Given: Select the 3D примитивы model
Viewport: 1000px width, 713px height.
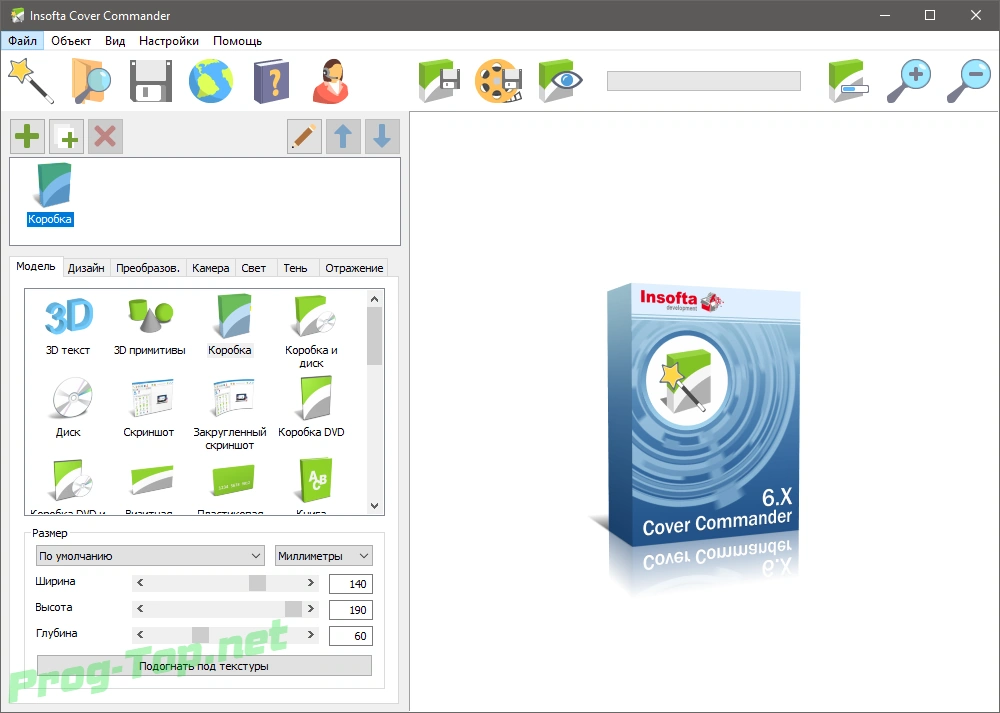Looking at the screenshot, I should tap(149, 325).
